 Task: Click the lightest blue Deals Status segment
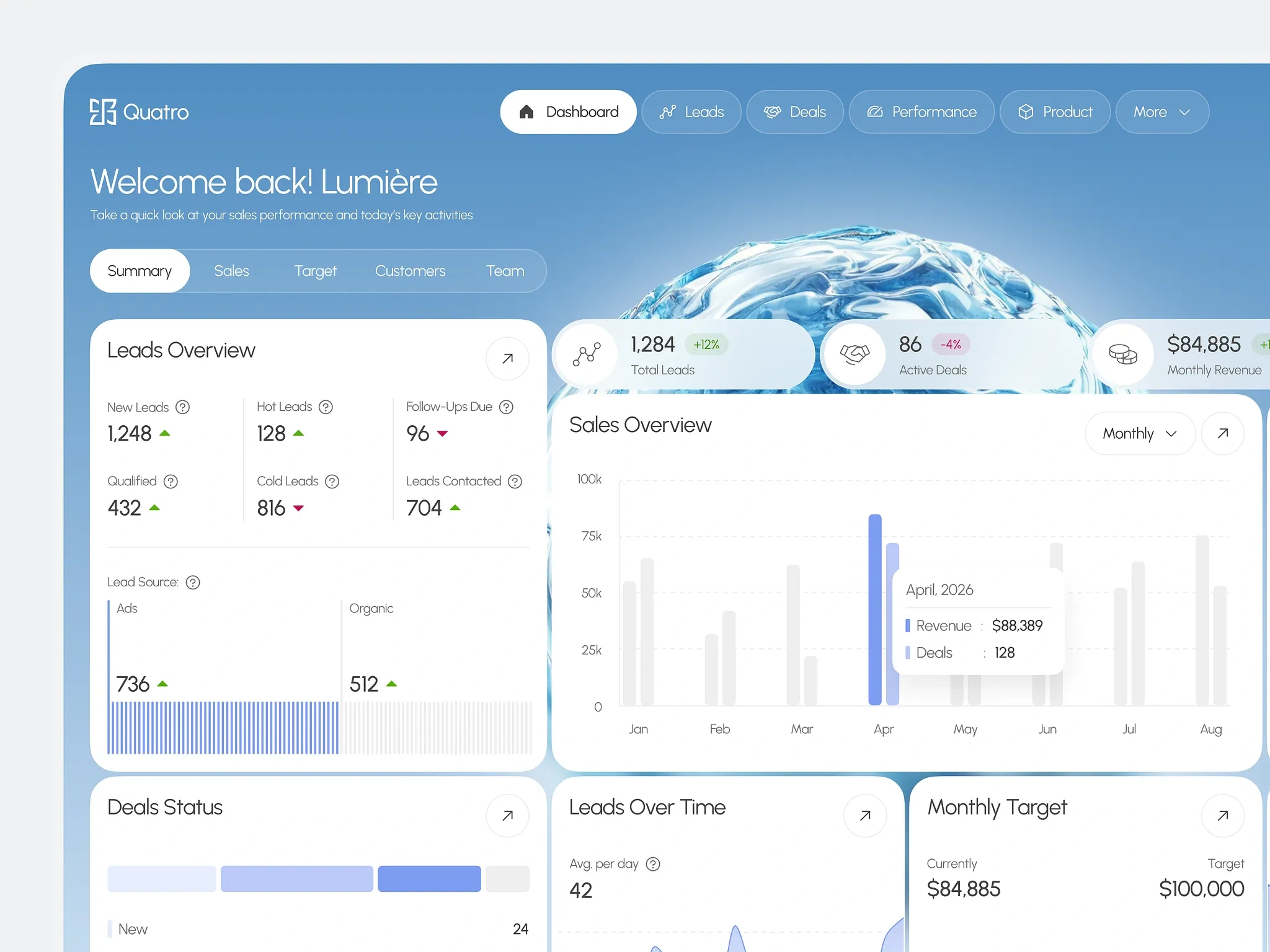162,879
